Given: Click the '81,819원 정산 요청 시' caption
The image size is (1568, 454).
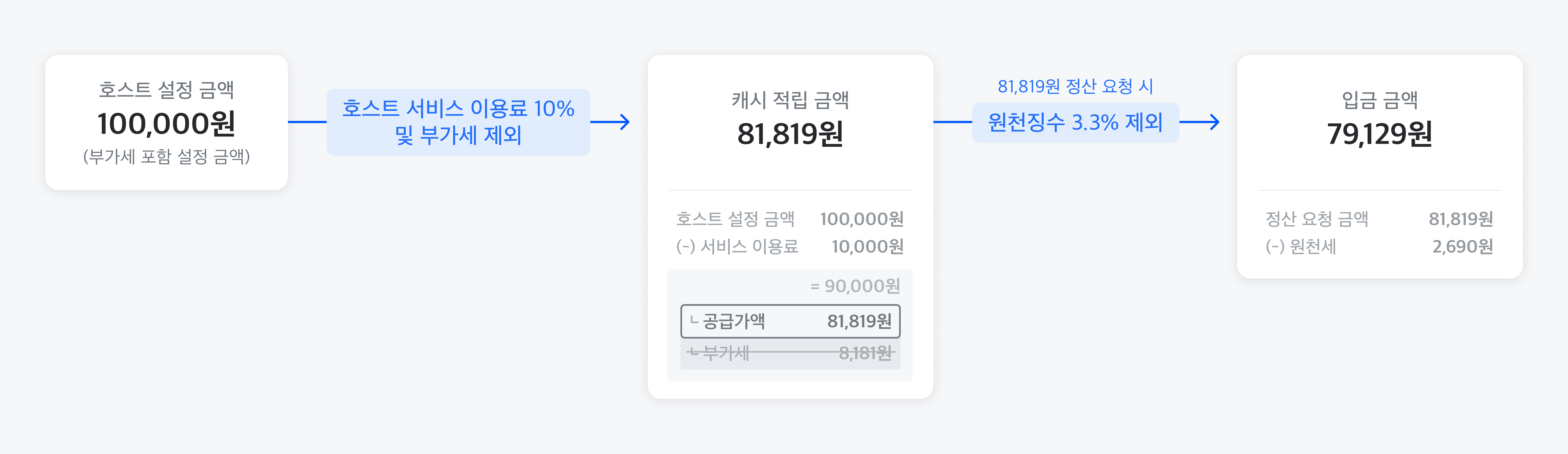Looking at the screenshot, I should tap(1075, 86).
